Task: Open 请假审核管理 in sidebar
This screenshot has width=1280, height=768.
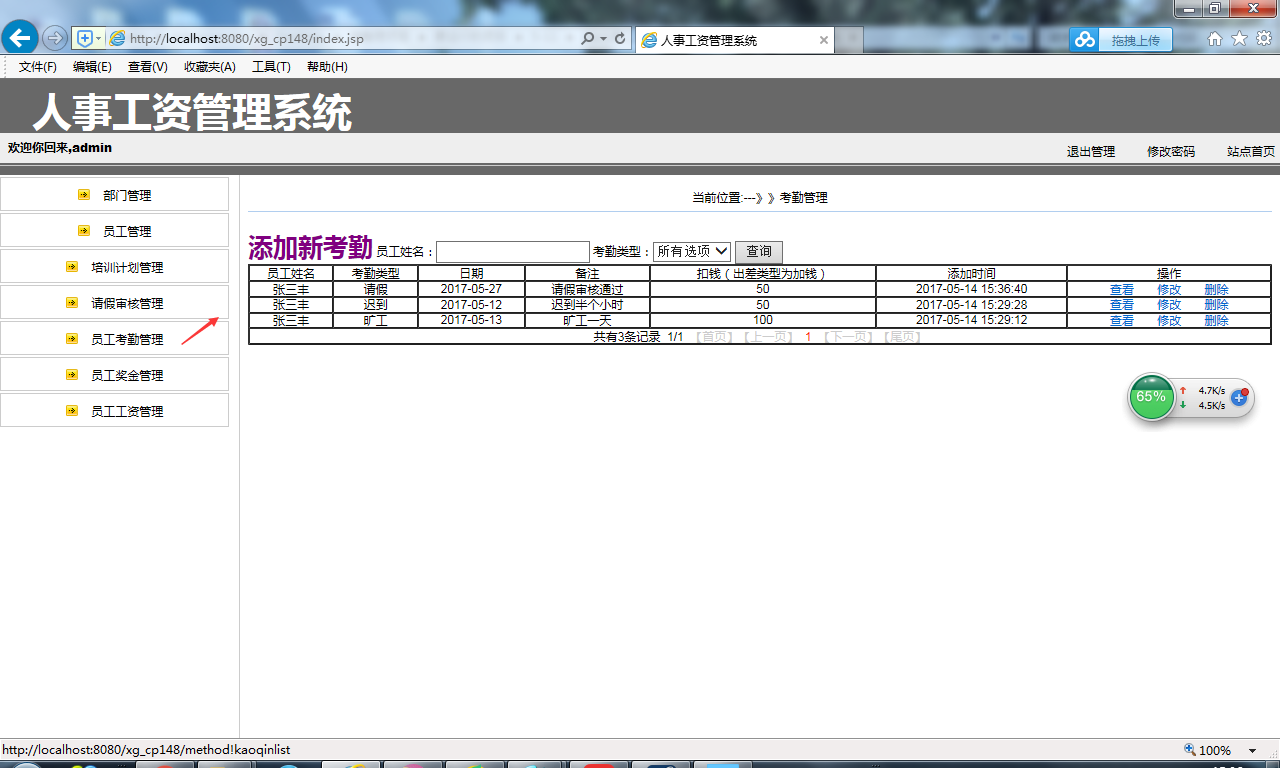Action: 127,303
